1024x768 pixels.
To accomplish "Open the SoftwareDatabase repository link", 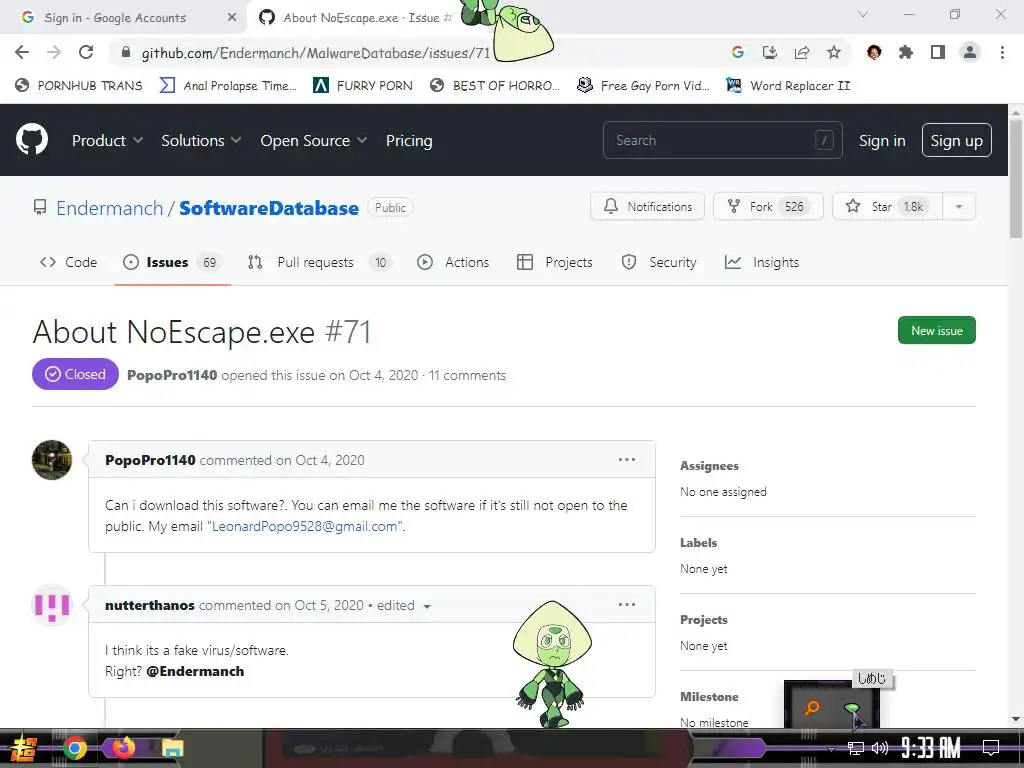I will pyautogui.click(x=268, y=208).
